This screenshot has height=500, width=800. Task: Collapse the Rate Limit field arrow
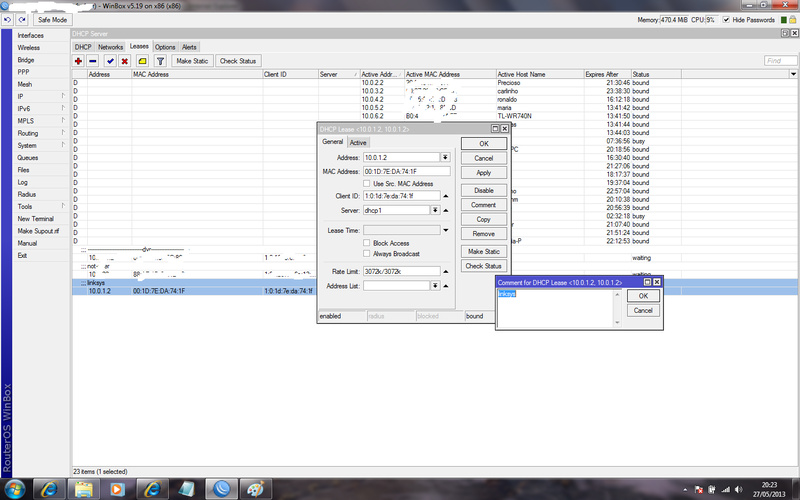click(445, 271)
